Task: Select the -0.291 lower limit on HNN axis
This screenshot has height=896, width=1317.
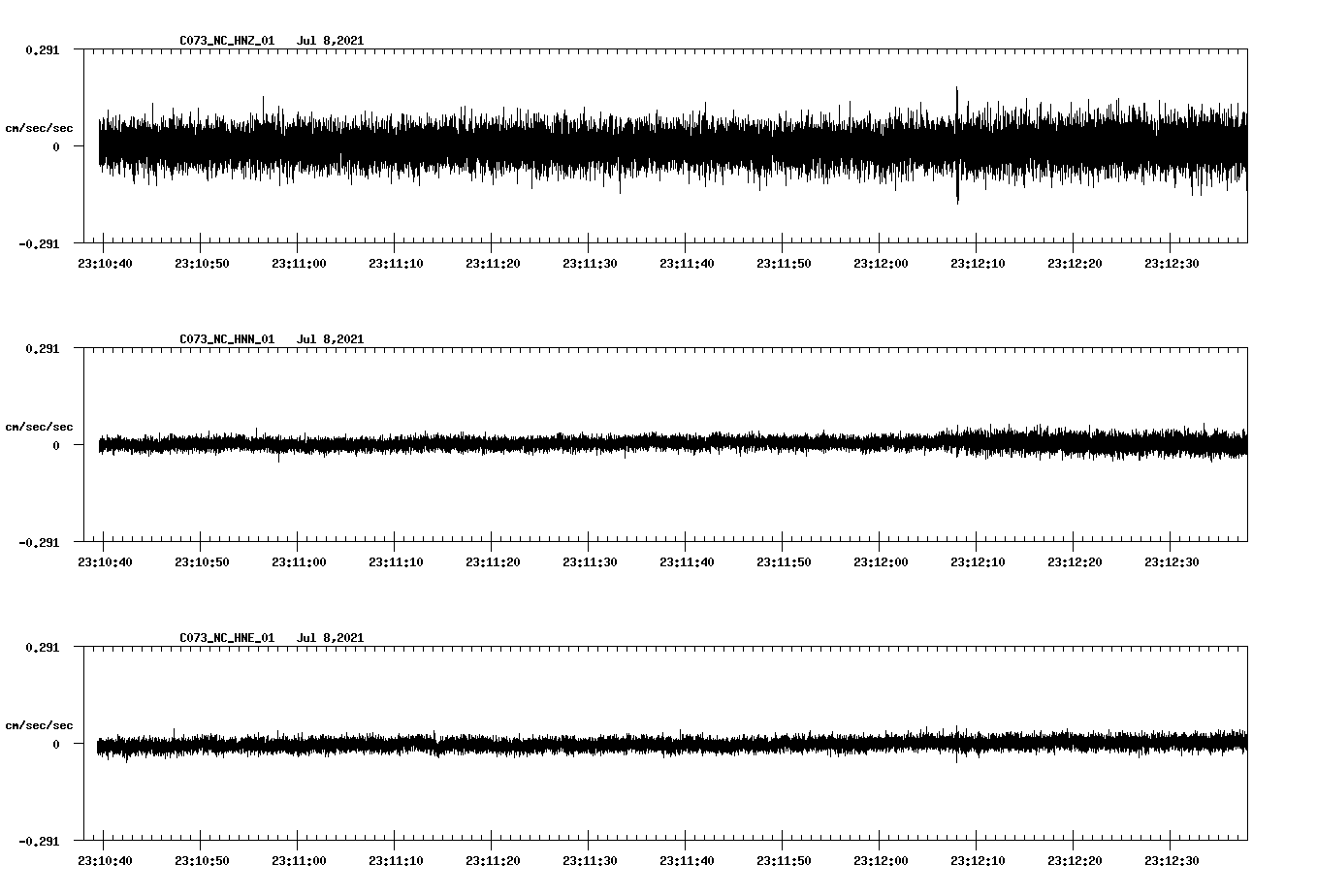Action: pos(39,542)
